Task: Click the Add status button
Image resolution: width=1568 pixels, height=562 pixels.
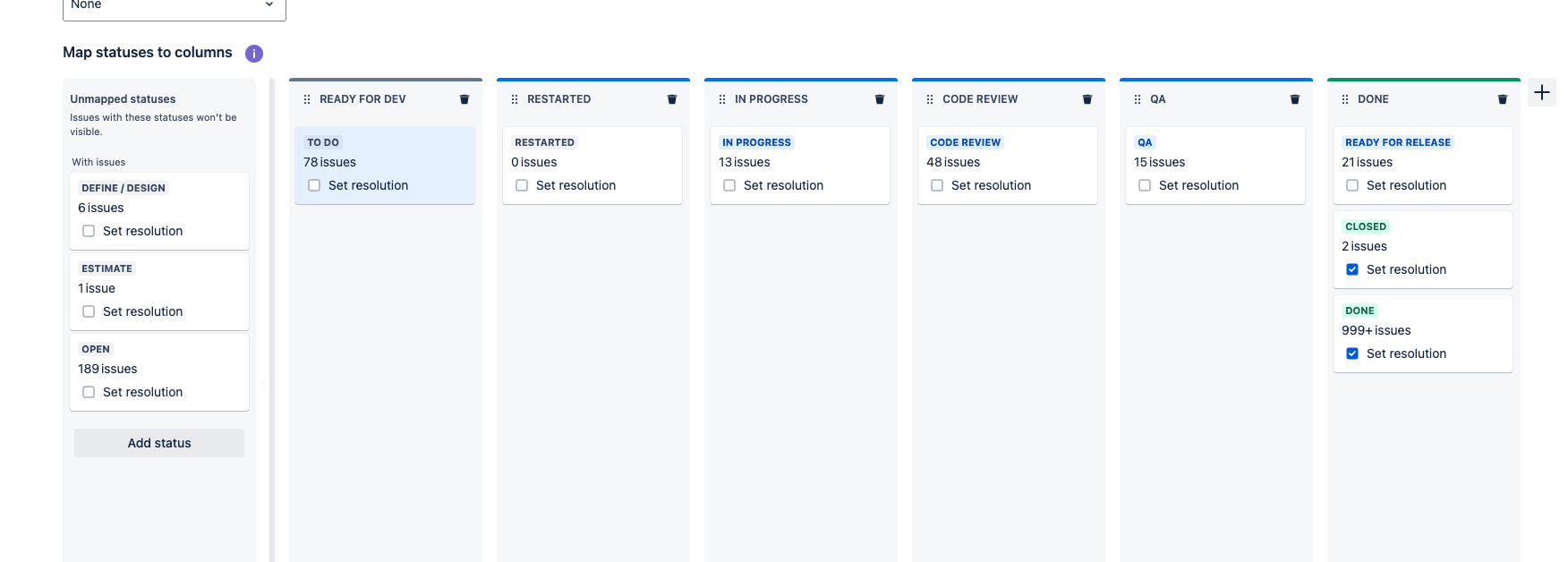Action: [159, 443]
